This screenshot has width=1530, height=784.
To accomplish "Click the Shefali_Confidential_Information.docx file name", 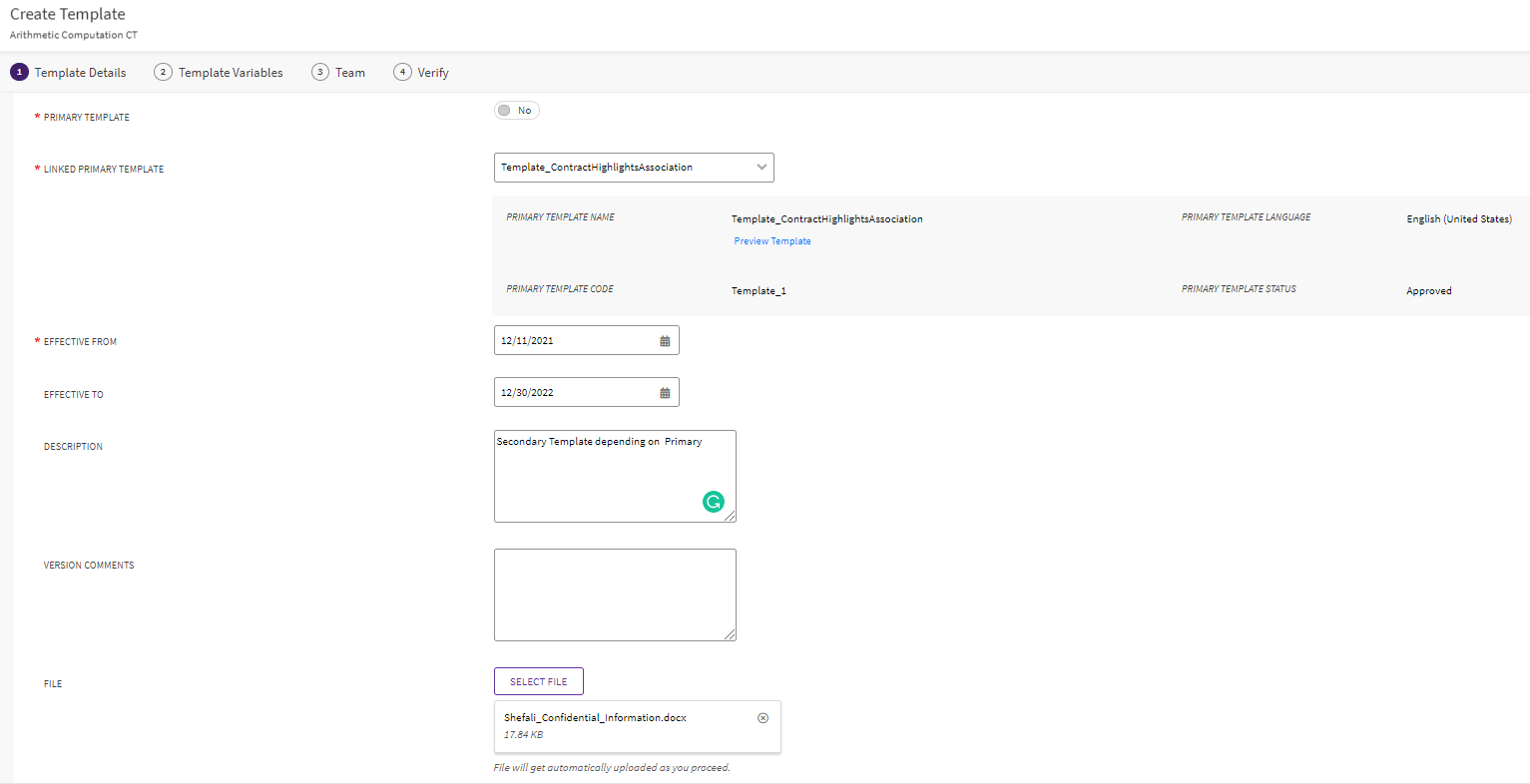I will 595,718.
